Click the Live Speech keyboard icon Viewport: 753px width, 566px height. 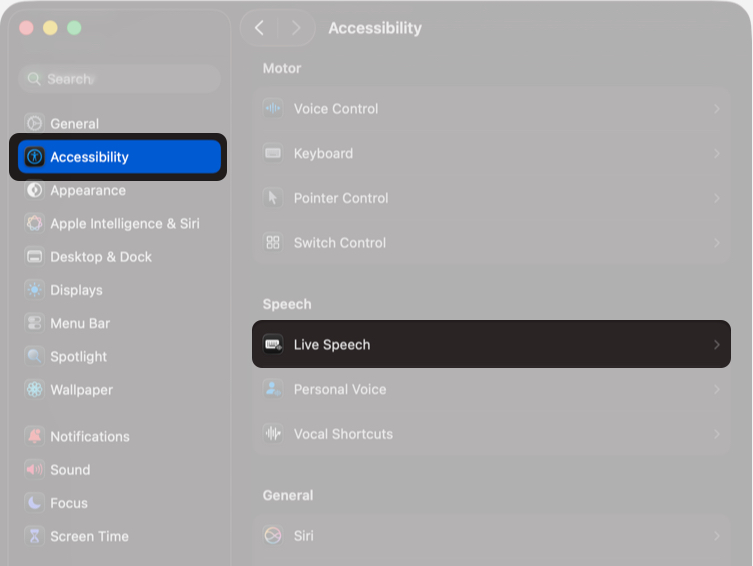[x=273, y=345]
